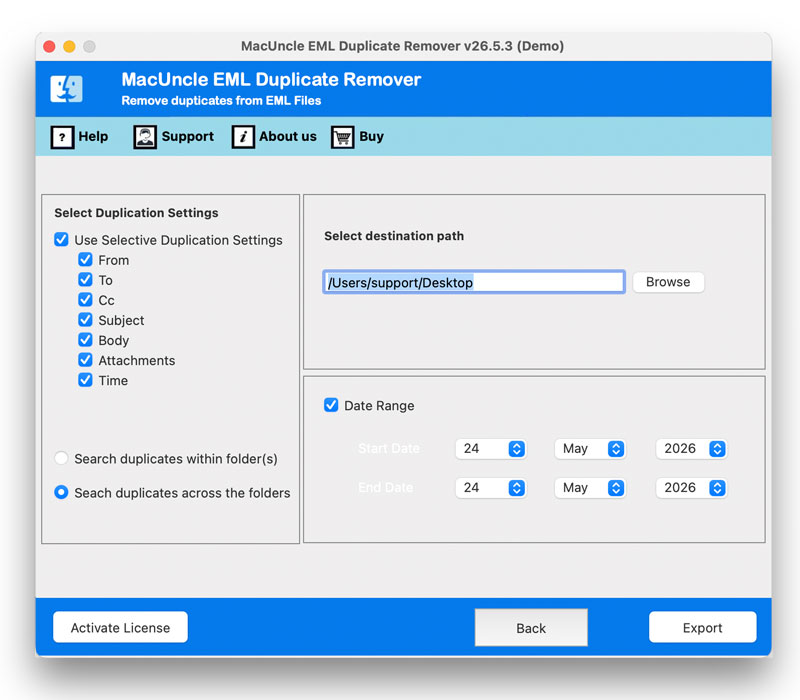Click the Start Date label
The height and width of the screenshot is (700, 800).
coord(389,448)
